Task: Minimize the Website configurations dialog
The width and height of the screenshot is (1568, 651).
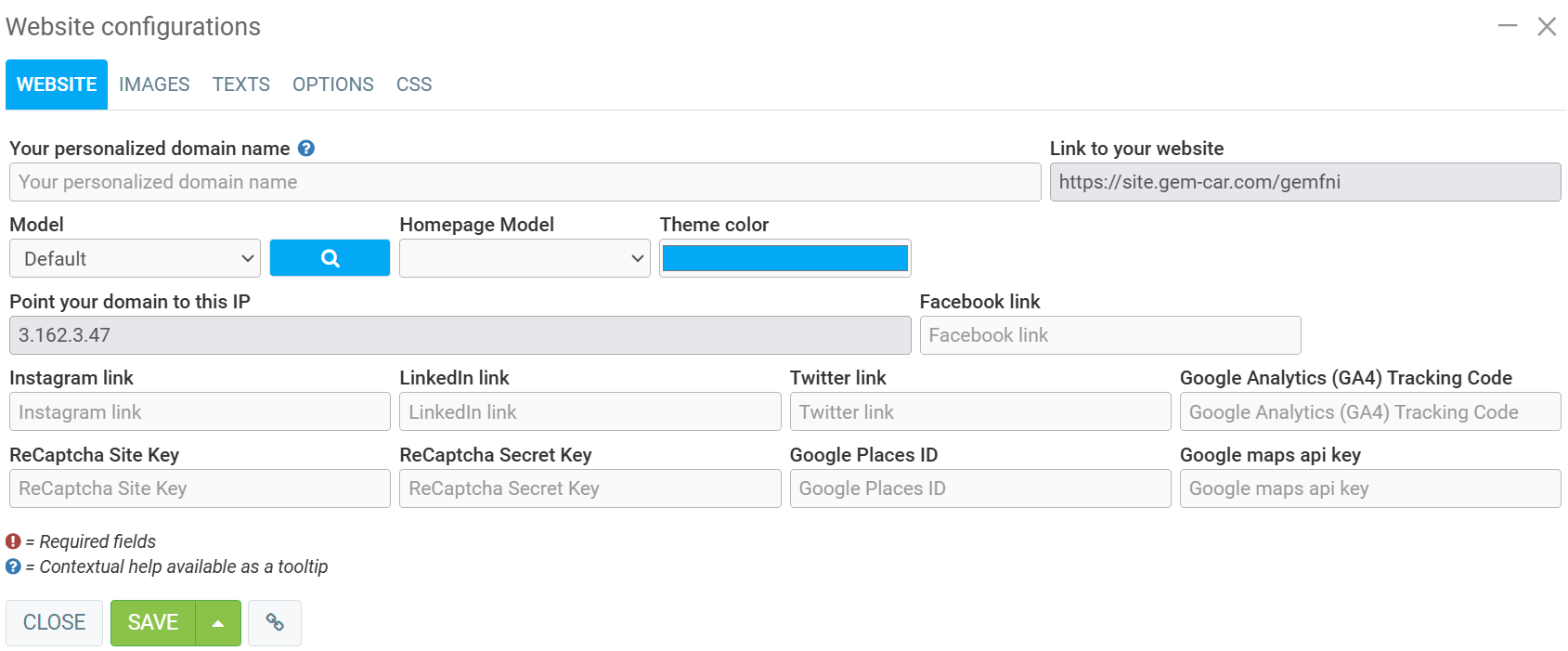Action: point(1508,26)
